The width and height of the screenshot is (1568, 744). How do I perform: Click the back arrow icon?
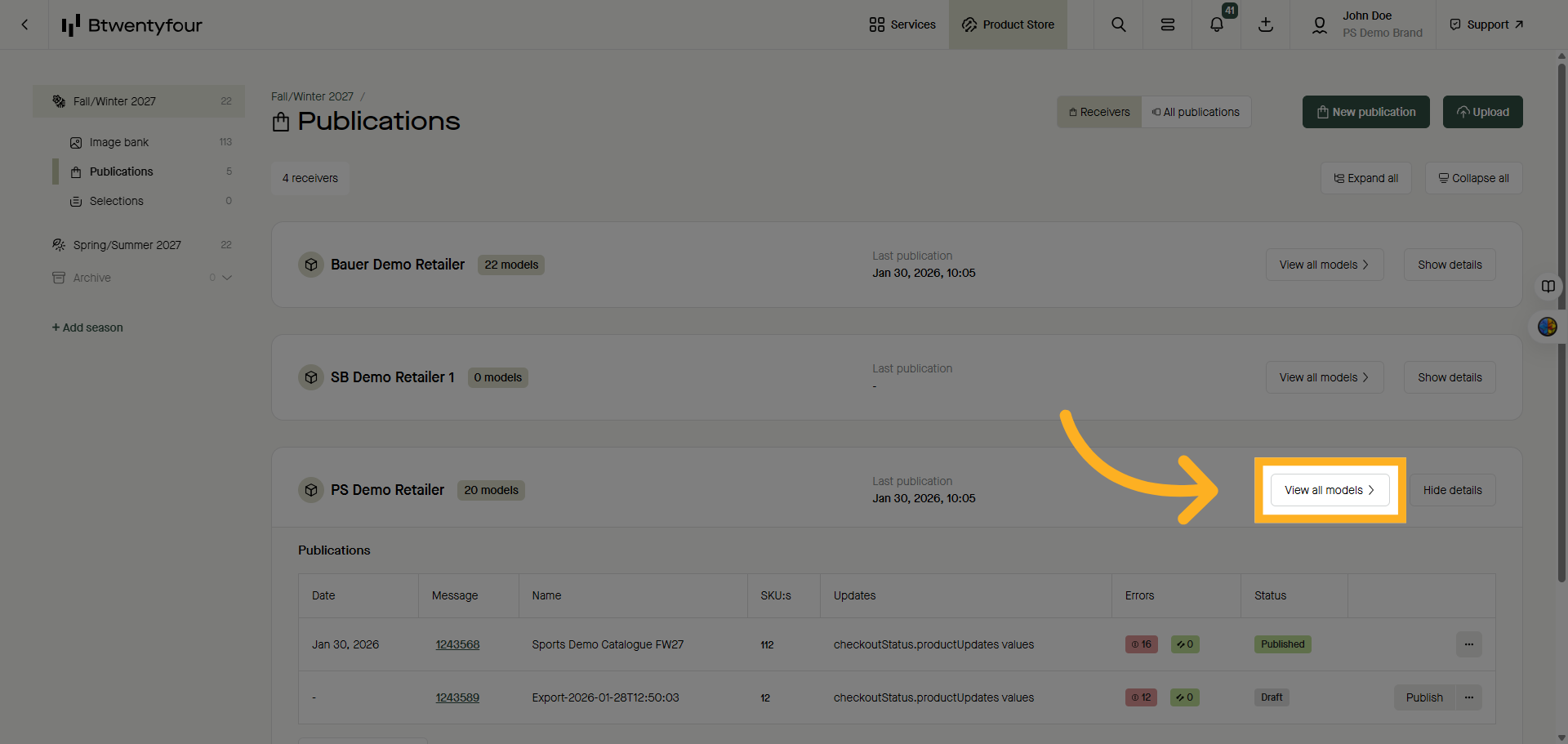click(x=24, y=25)
